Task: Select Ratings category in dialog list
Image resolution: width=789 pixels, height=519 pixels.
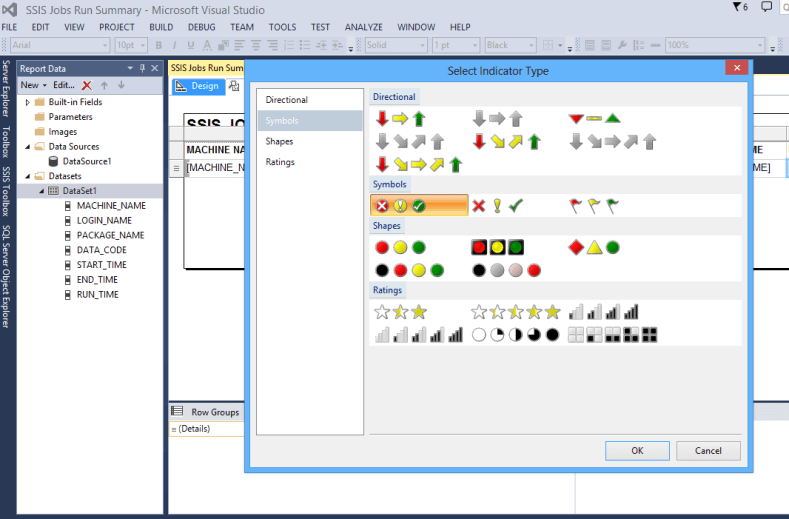Action: [310, 162]
